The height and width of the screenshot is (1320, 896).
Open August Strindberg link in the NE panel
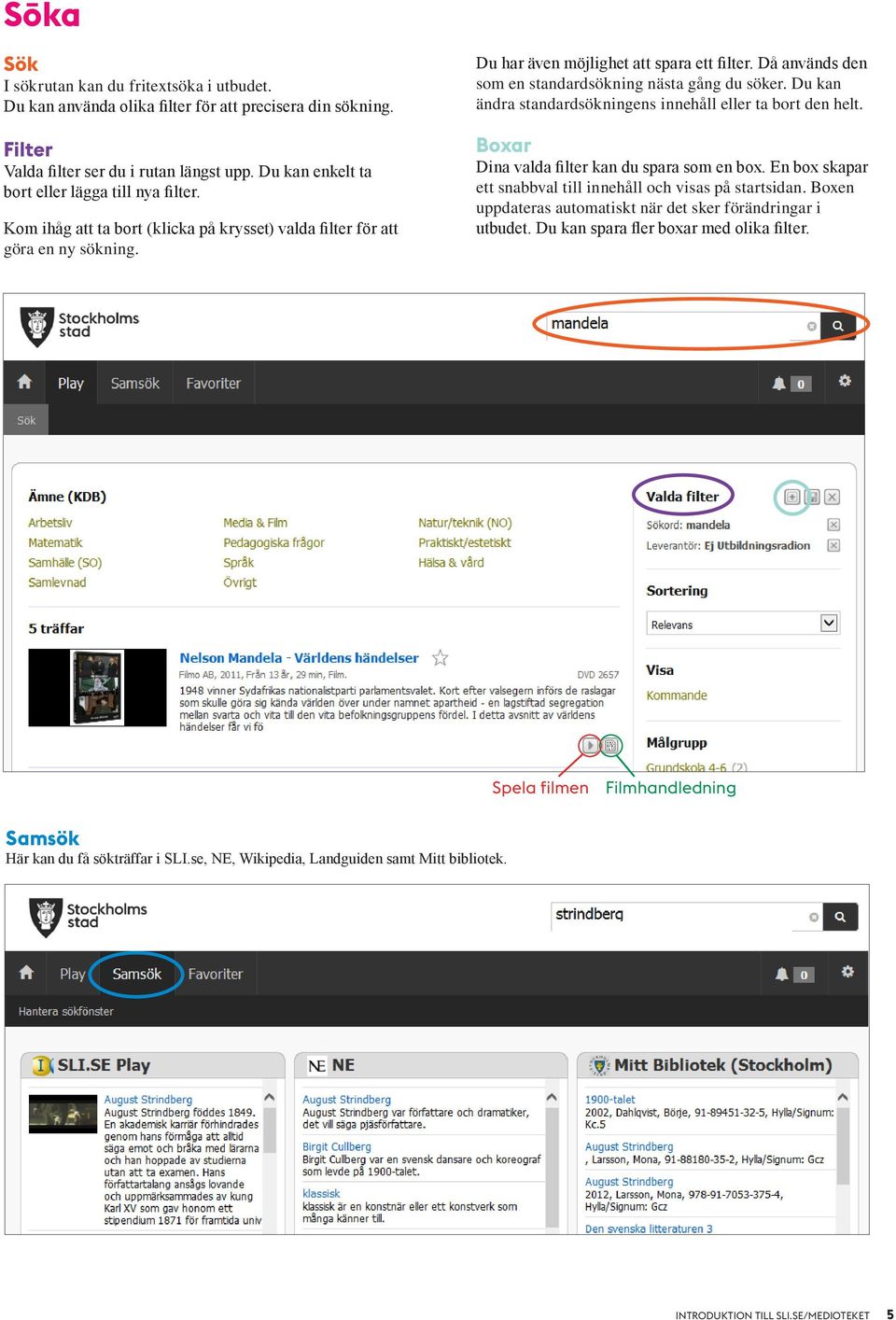[x=346, y=1100]
